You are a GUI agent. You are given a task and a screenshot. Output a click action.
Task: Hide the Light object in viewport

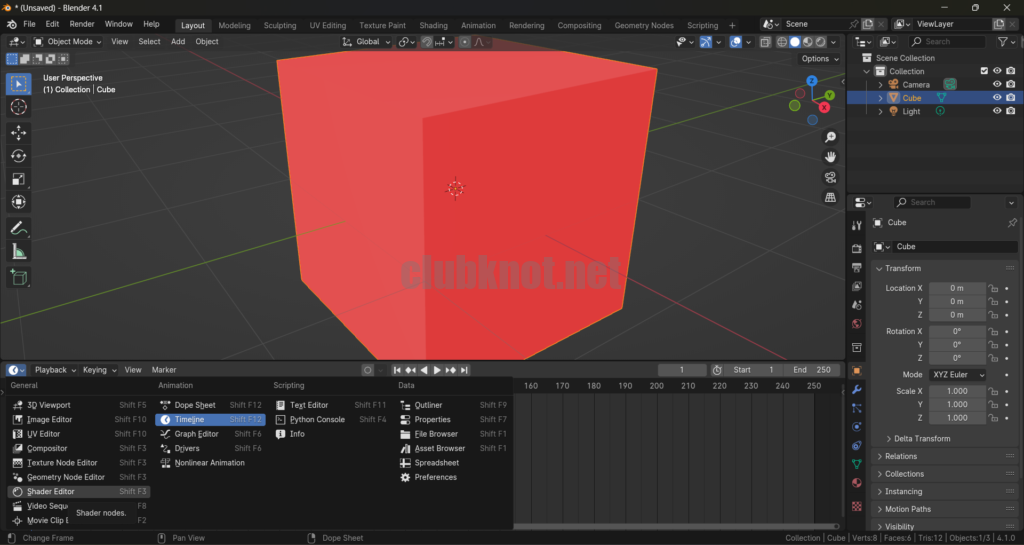(997, 112)
